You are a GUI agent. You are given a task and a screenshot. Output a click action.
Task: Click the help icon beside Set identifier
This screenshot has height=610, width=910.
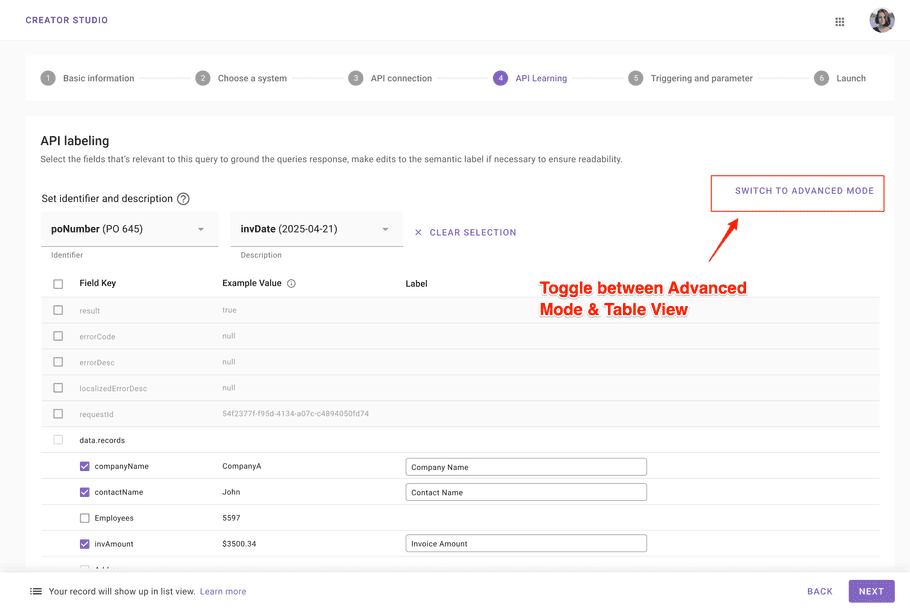183,198
